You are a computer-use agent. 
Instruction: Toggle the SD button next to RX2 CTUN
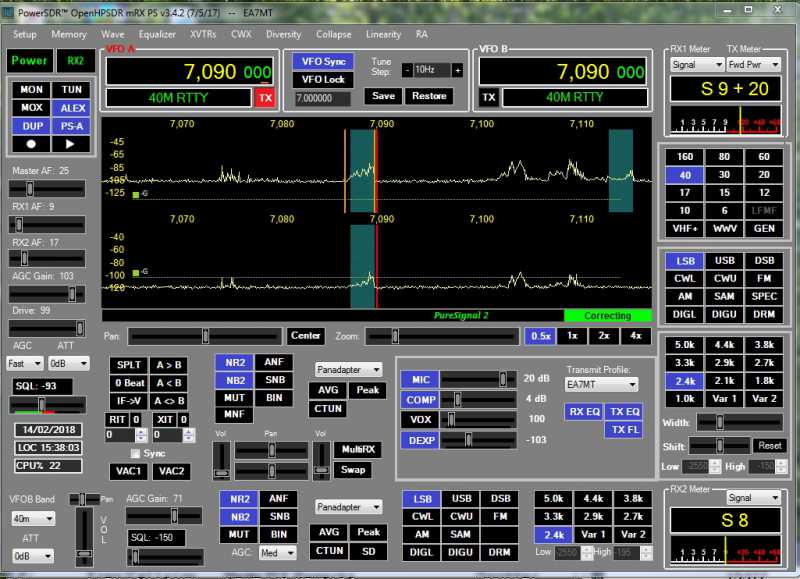[x=368, y=551]
